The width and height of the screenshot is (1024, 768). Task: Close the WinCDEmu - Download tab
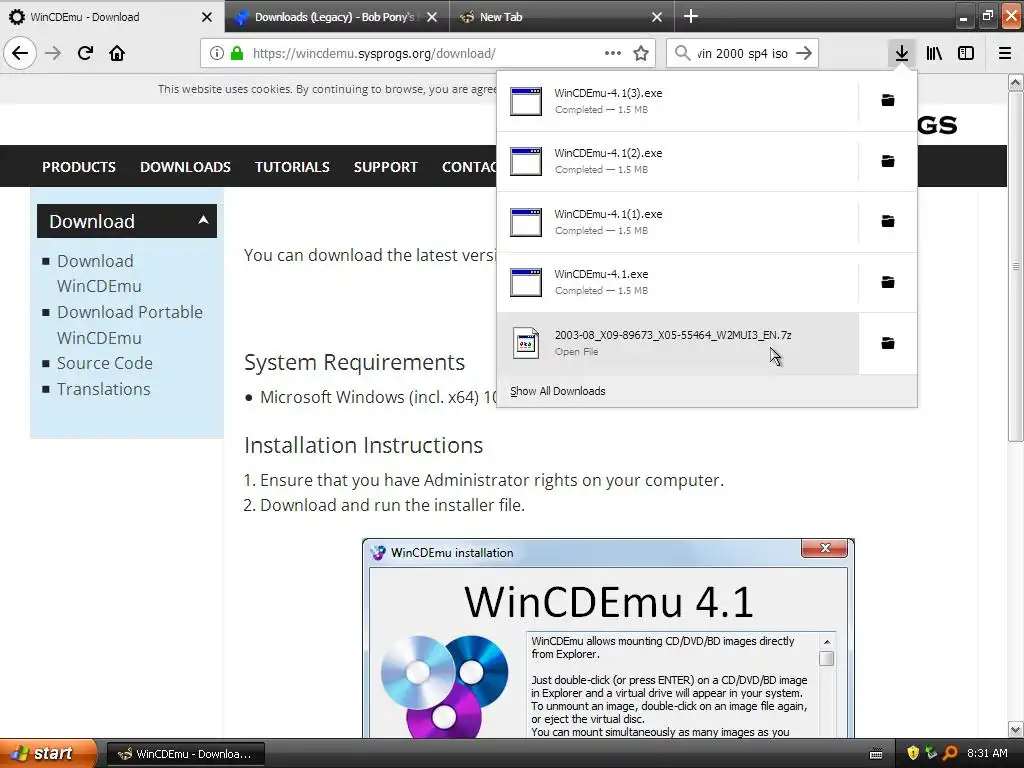pos(207,17)
